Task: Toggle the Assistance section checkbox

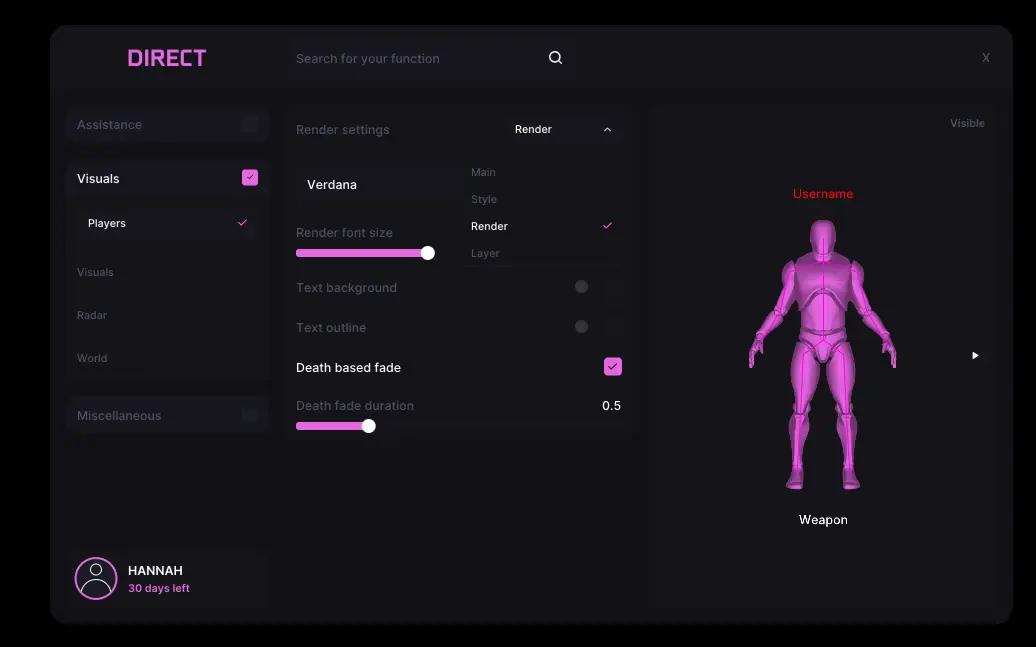Action: (x=250, y=124)
